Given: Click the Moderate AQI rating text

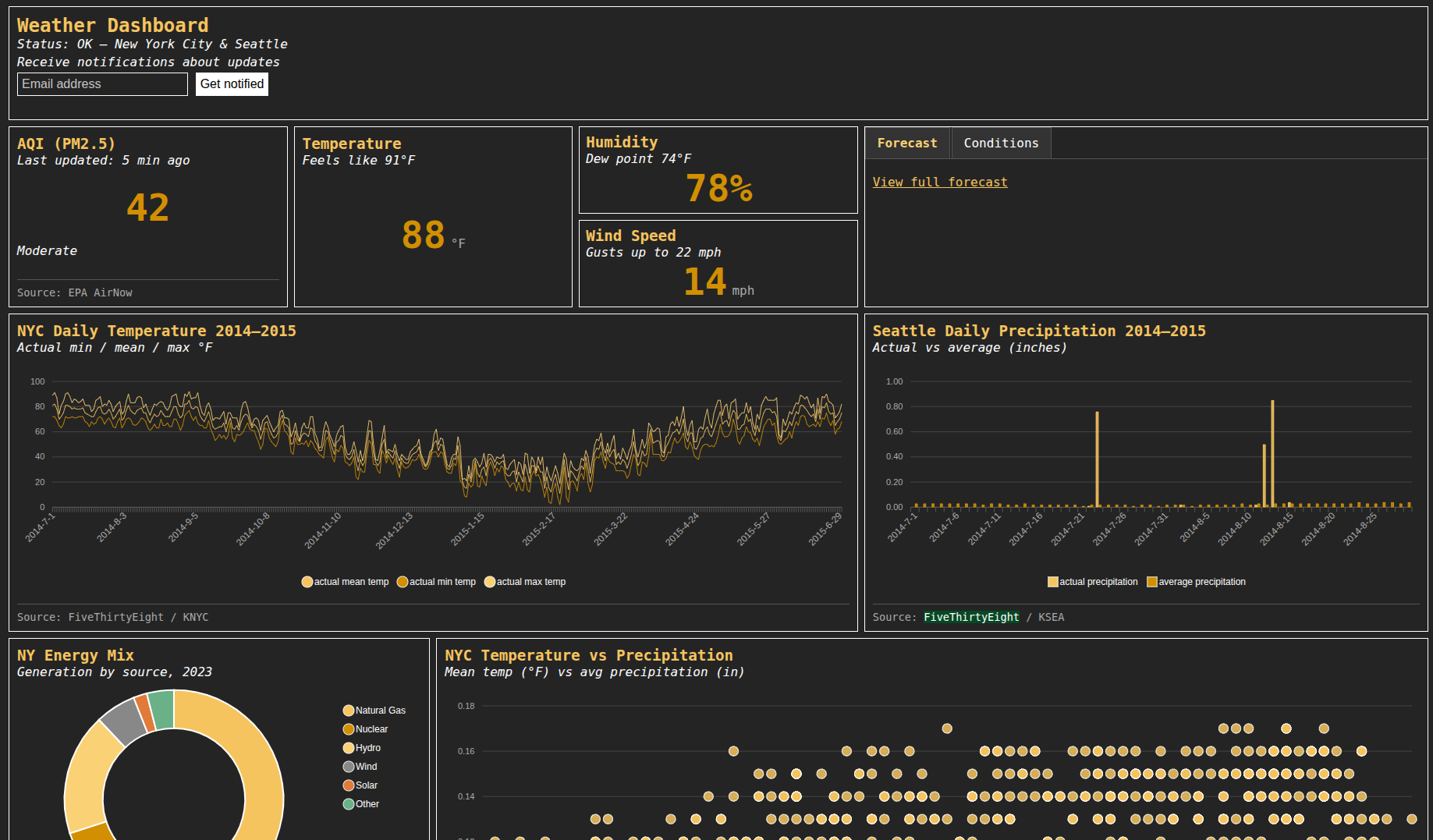Looking at the screenshot, I should (47, 250).
